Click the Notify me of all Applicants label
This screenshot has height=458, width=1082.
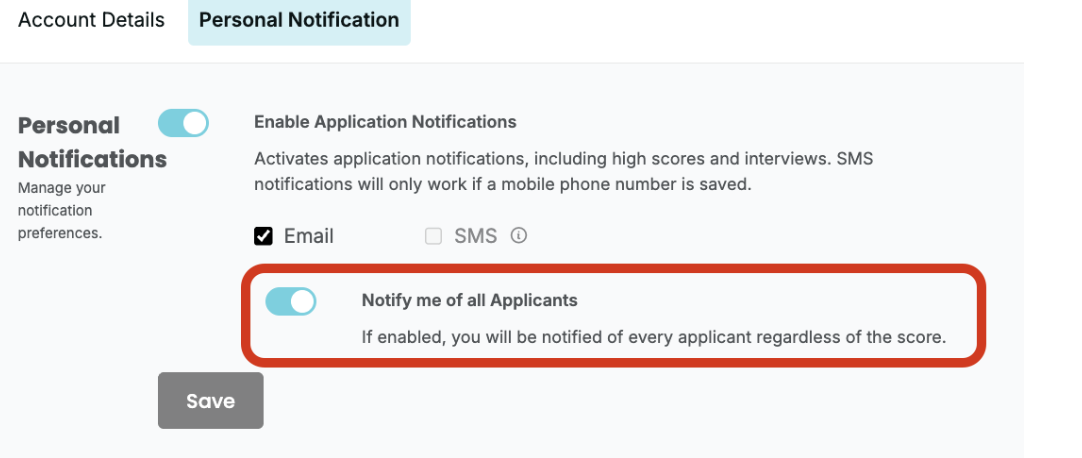469,300
